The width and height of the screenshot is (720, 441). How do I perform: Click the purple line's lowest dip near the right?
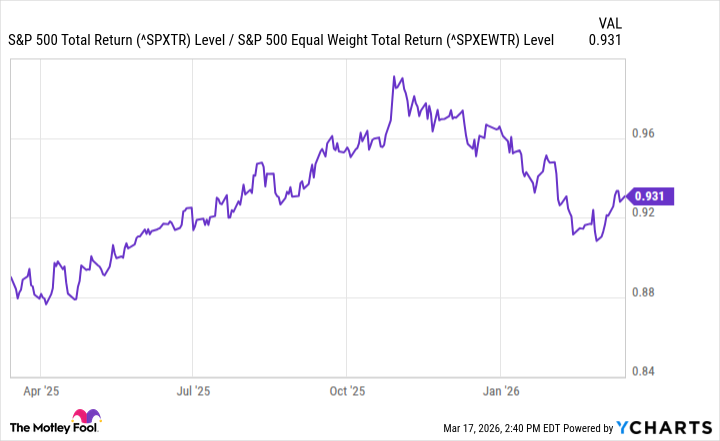pyautogui.click(x=597, y=241)
